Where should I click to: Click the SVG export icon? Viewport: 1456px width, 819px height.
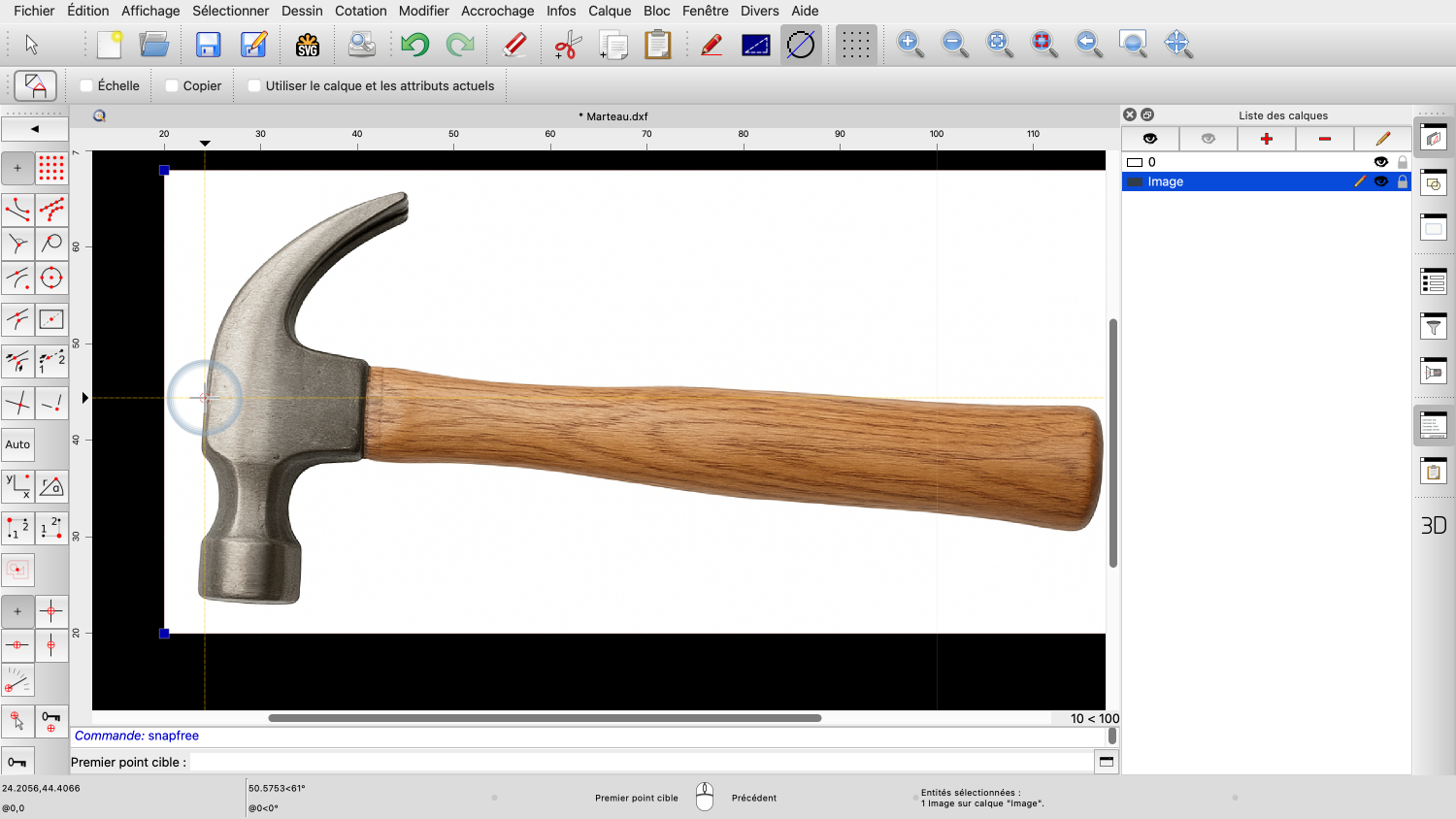pos(308,45)
